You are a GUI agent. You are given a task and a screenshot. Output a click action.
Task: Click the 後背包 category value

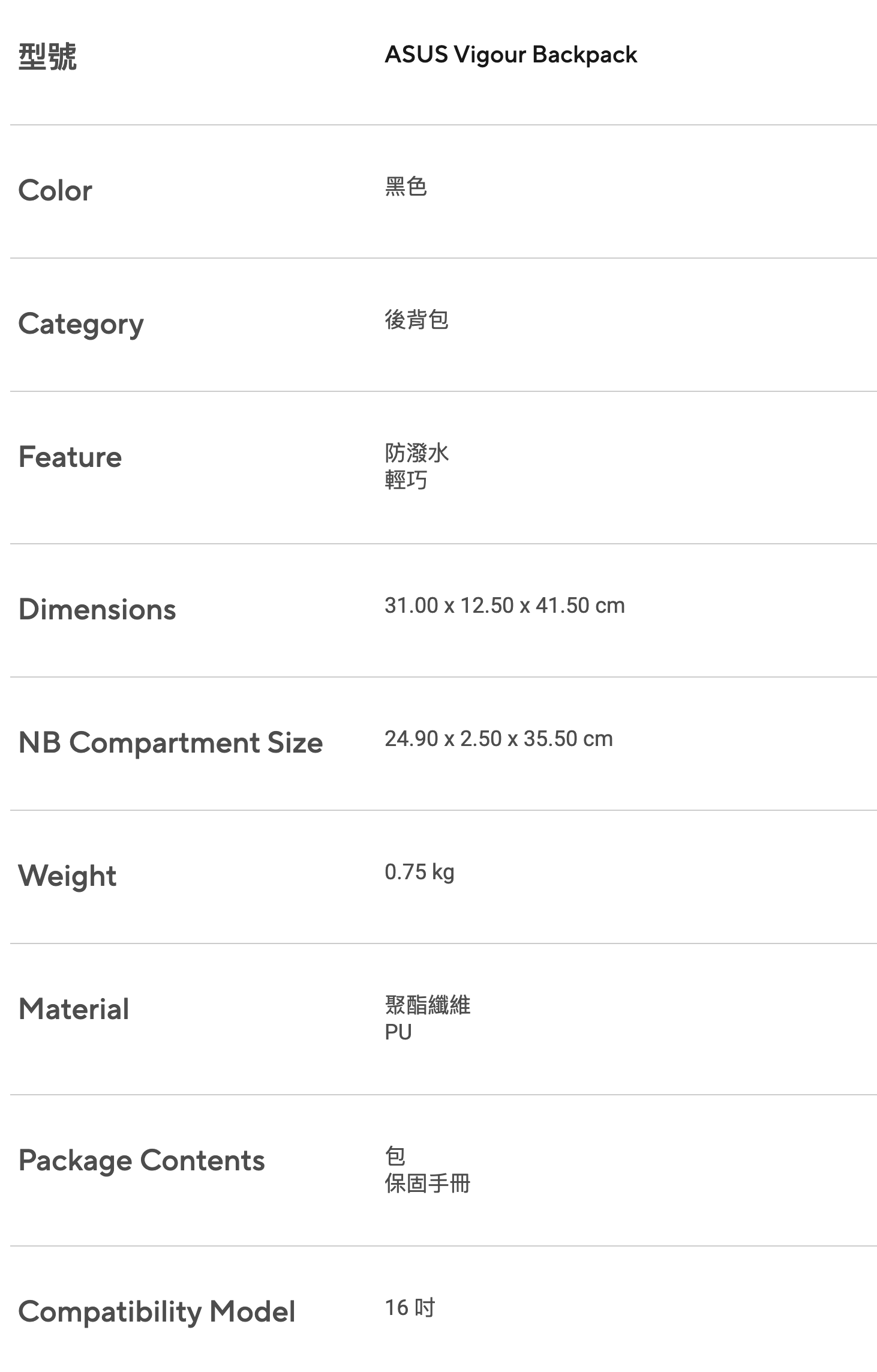(x=416, y=319)
